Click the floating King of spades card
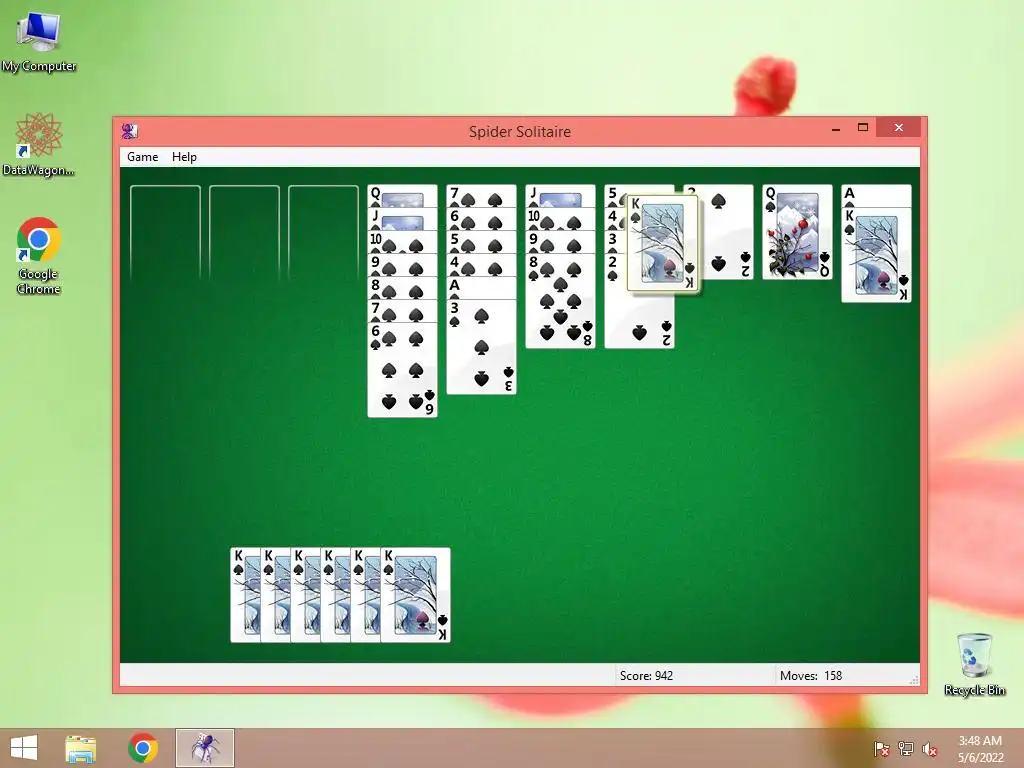This screenshot has height=768, width=1024. [663, 243]
